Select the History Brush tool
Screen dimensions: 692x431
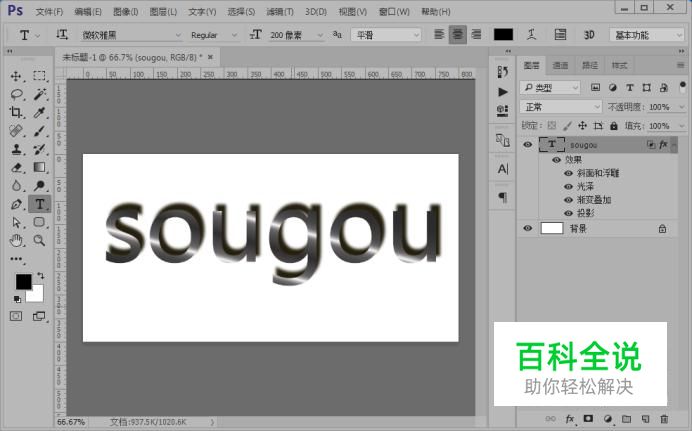point(39,149)
